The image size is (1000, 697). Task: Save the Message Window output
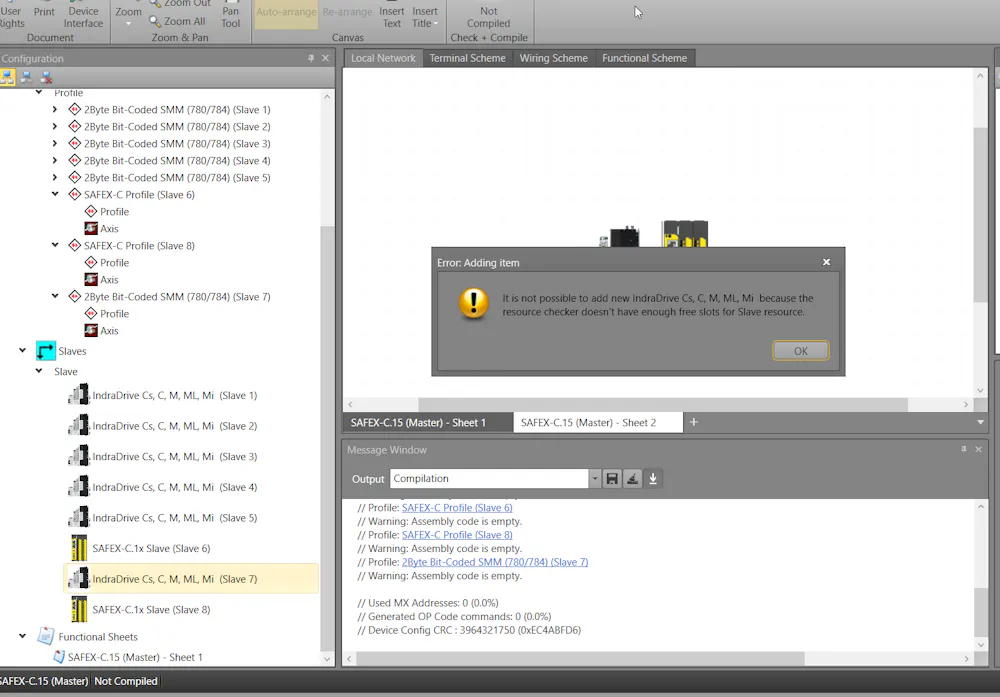612,479
